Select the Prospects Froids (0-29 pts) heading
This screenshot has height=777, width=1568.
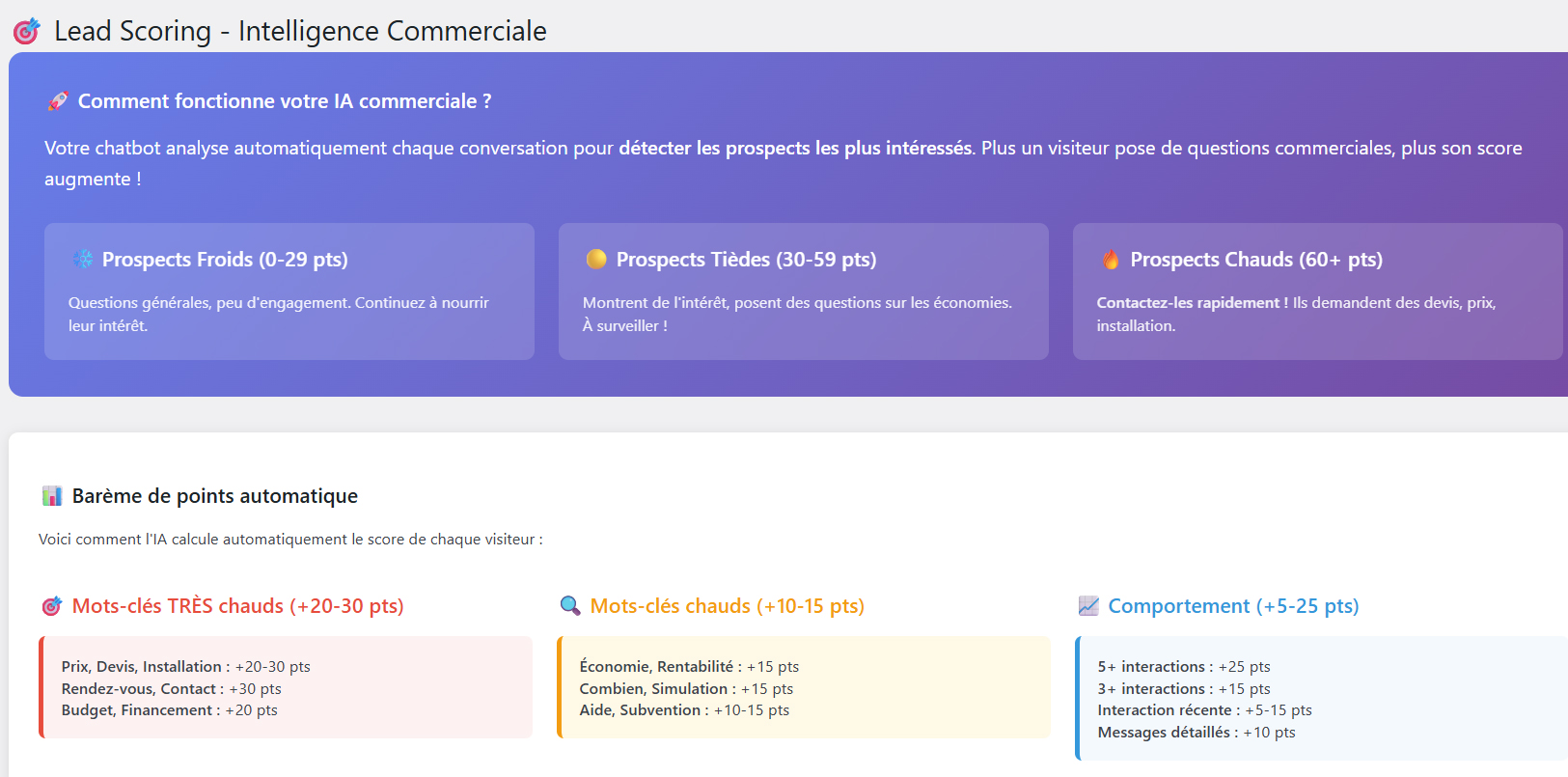[225, 260]
